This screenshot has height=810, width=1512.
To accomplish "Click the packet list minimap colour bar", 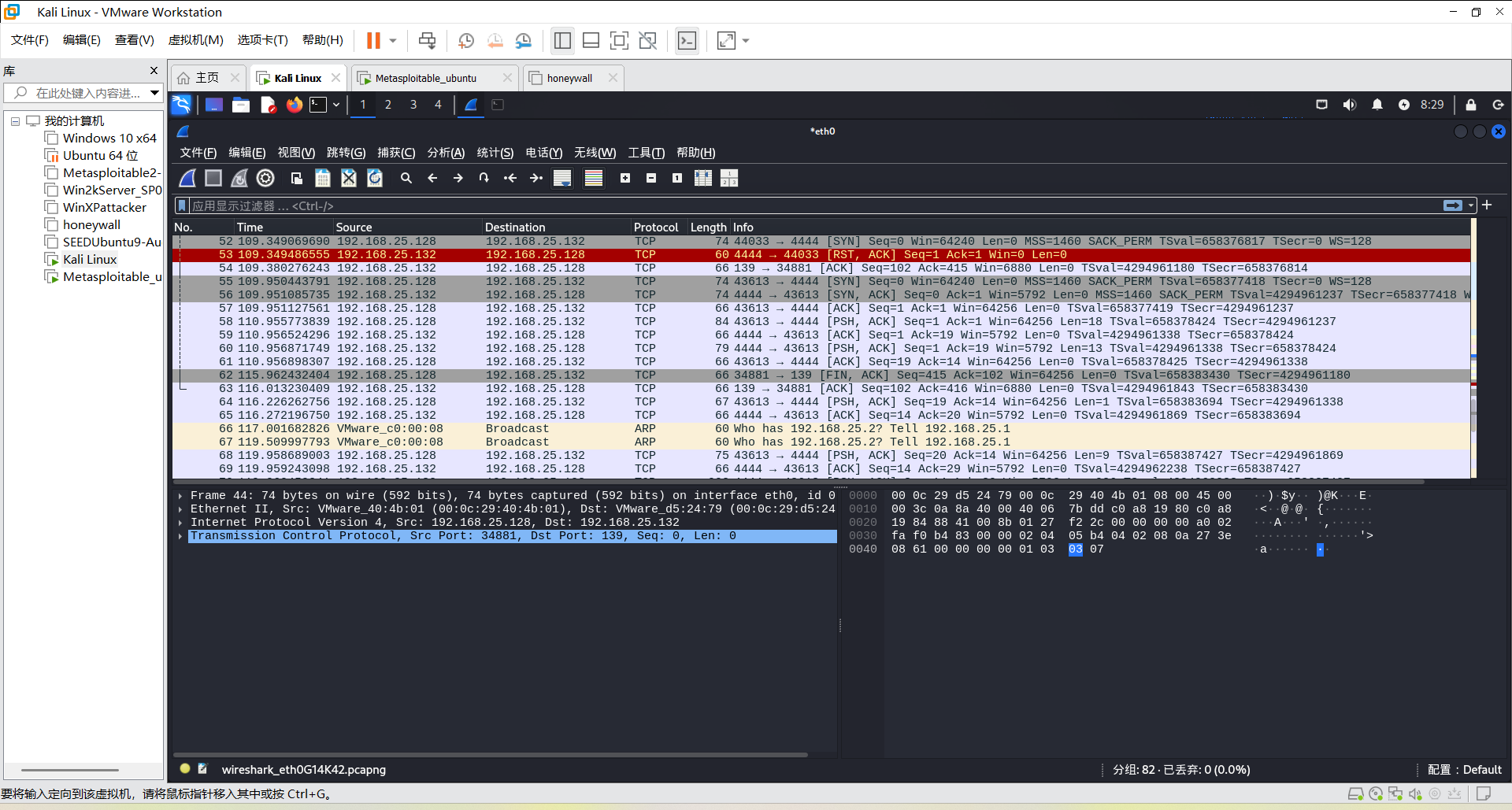I will [x=1473, y=348].
